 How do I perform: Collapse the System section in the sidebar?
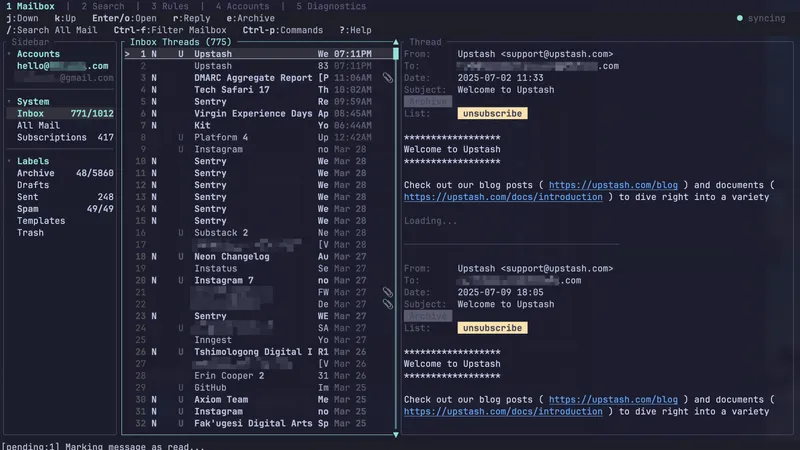pyautogui.click(x=9, y=101)
